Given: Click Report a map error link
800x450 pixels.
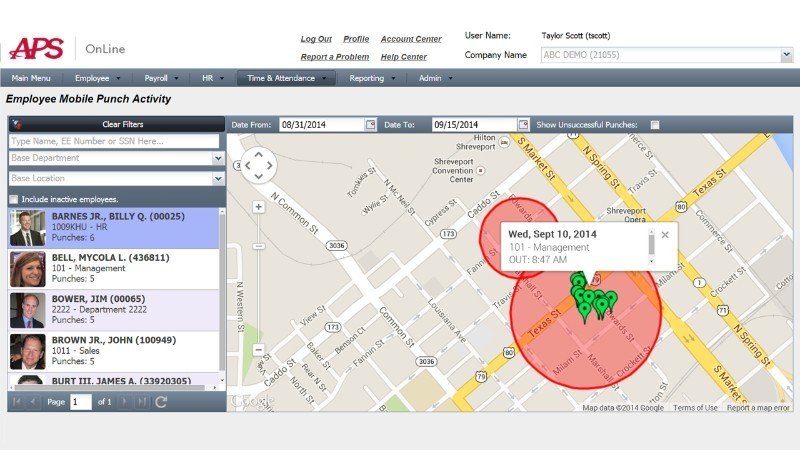Looking at the screenshot, I should (758, 408).
